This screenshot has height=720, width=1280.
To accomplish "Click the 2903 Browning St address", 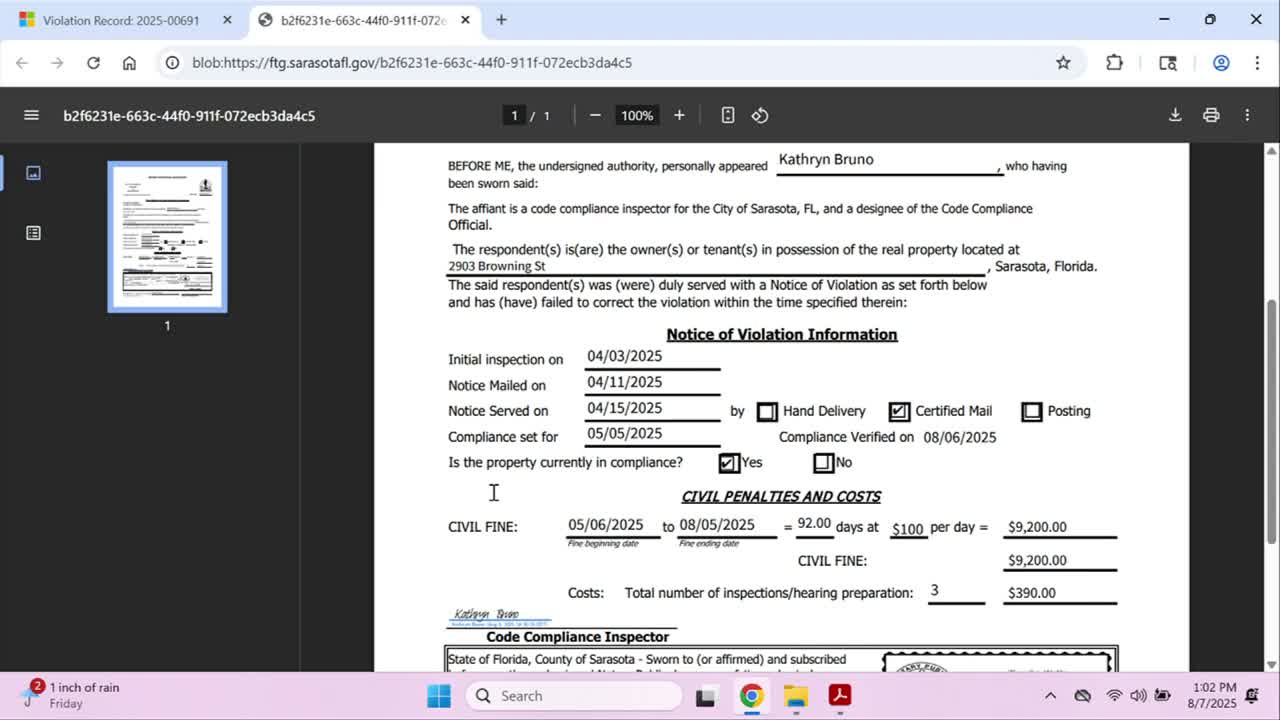I will [x=496, y=267].
